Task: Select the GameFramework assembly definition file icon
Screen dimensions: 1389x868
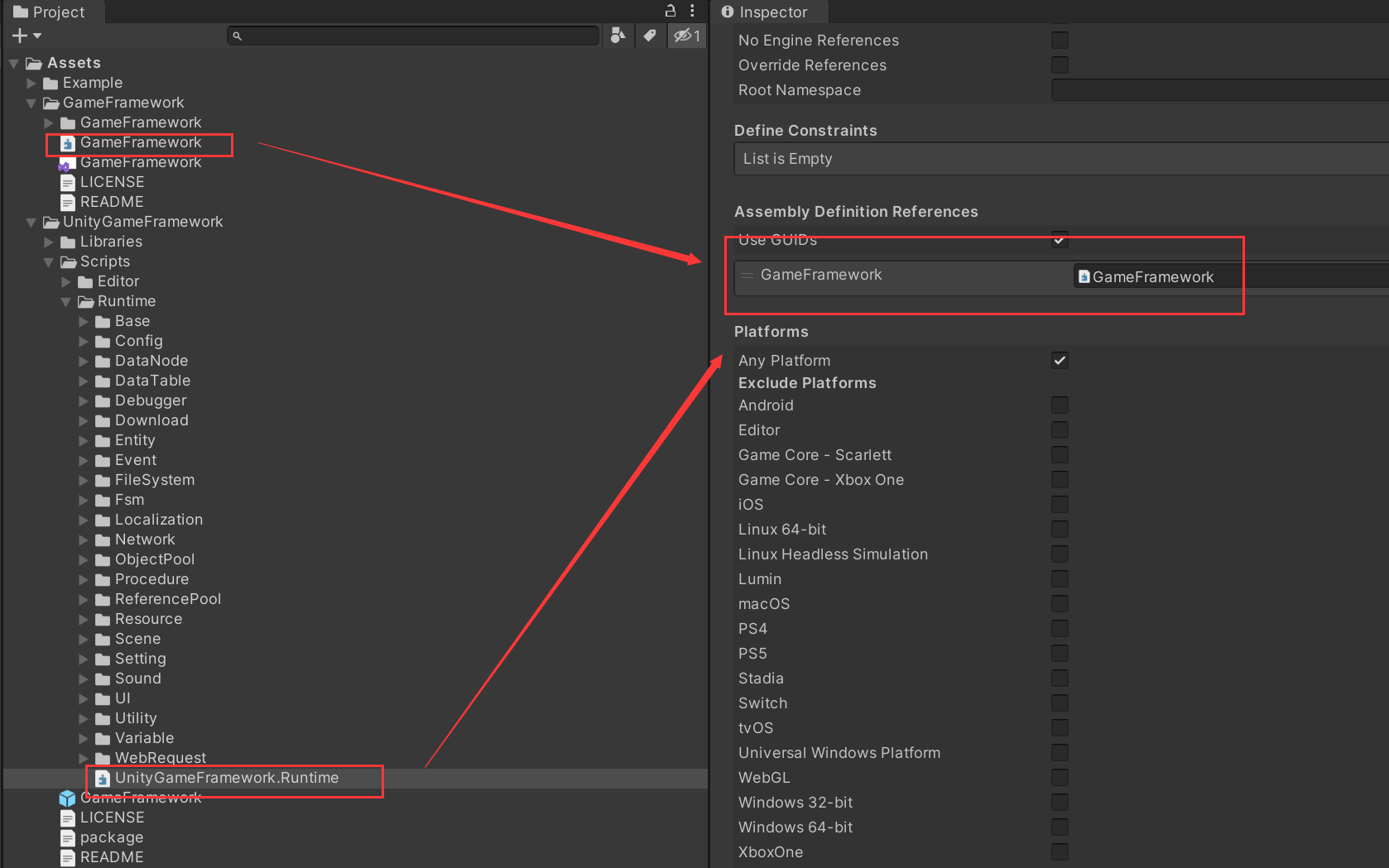Action: point(68,143)
